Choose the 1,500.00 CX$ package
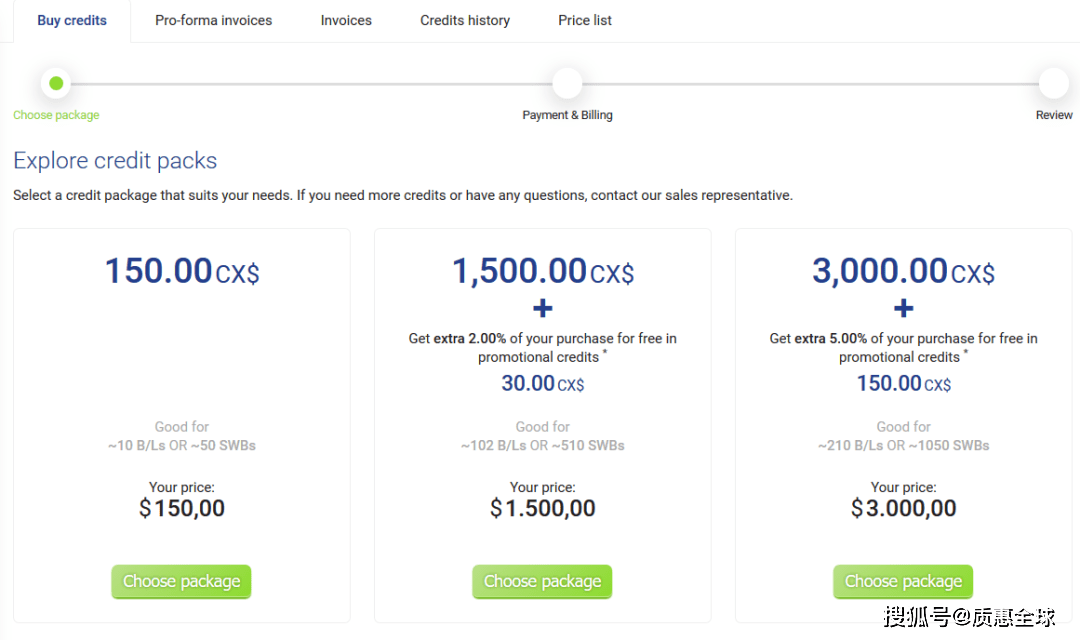 coord(542,581)
